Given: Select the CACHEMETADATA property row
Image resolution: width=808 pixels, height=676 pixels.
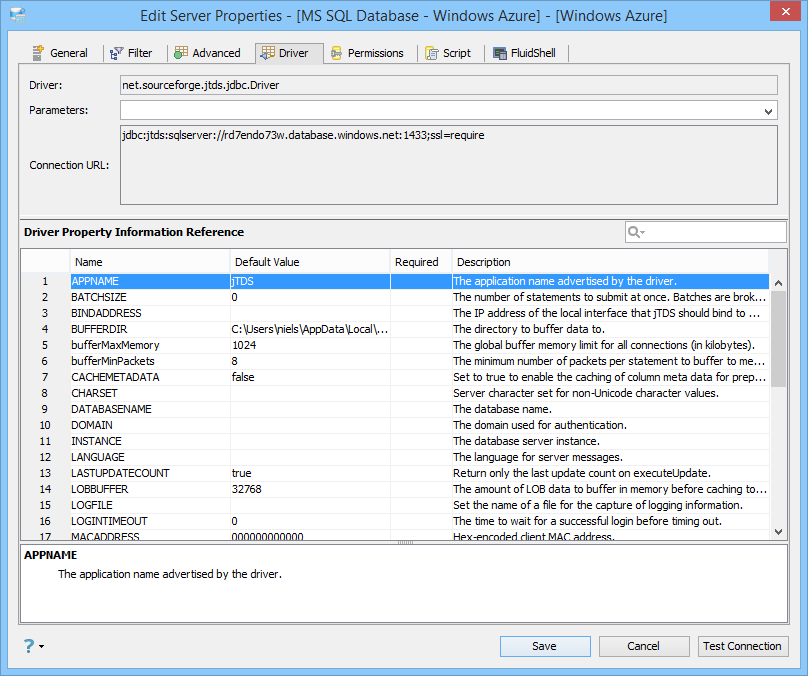Looking at the screenshot, I should tap(395, 377).
